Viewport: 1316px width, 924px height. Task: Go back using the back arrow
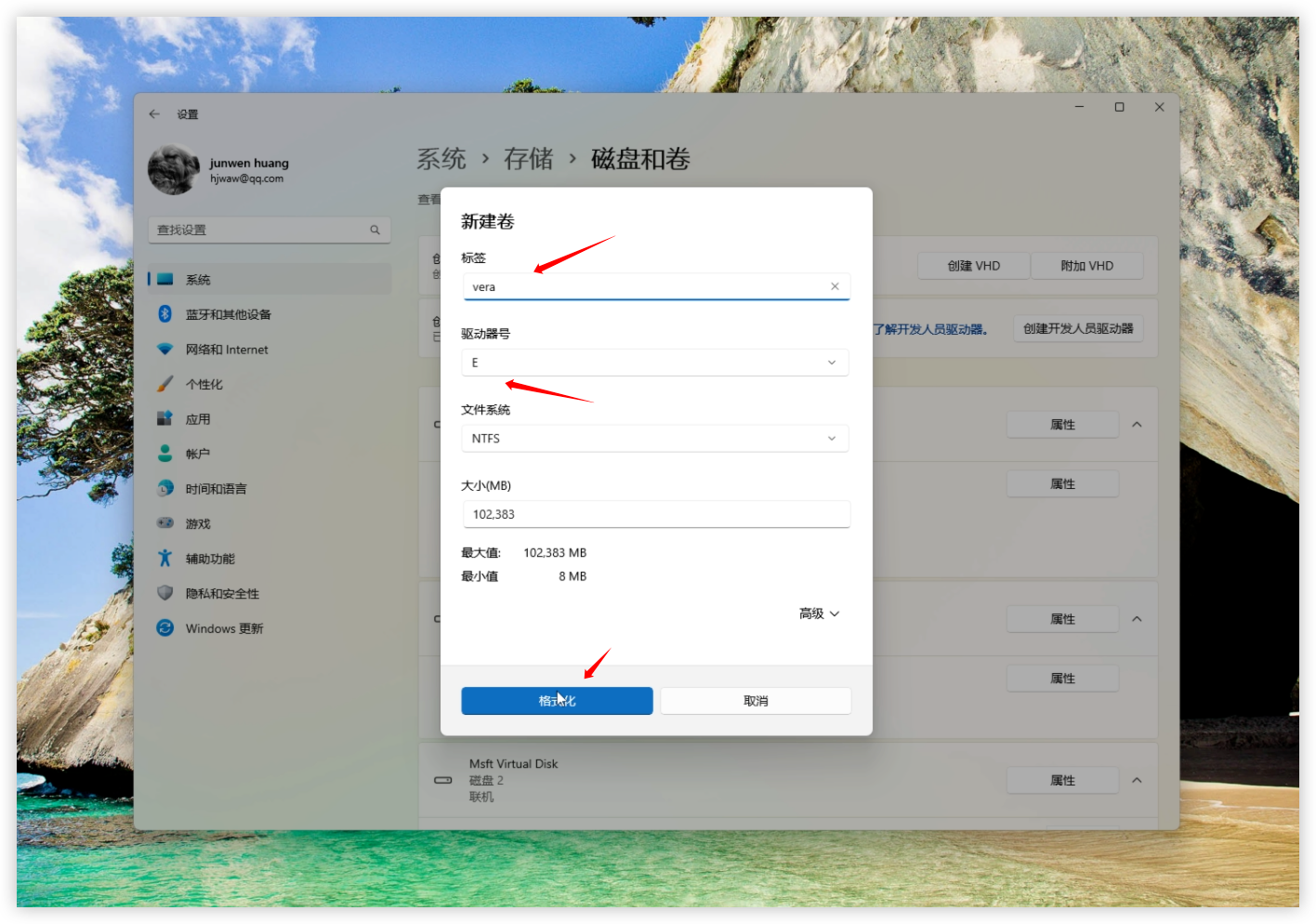[154, 114]
